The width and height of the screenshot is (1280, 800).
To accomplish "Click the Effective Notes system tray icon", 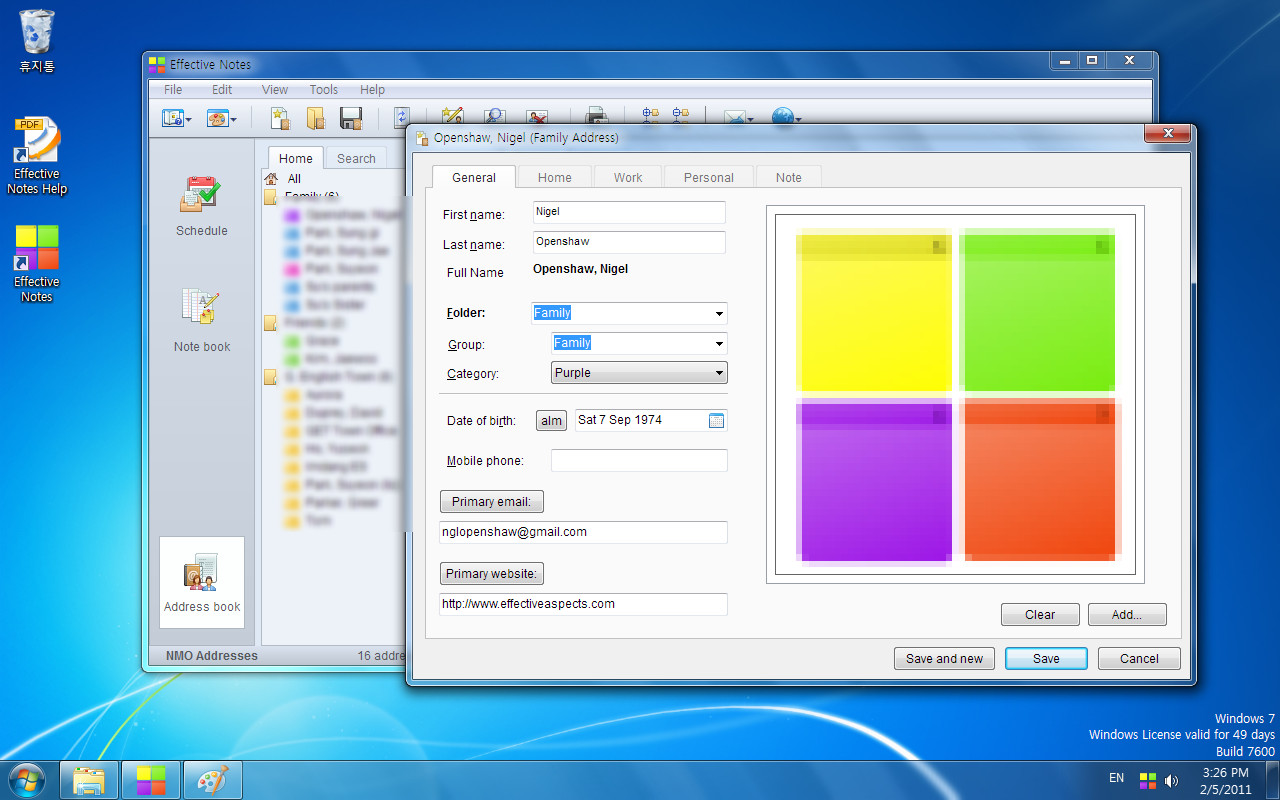I will point(1148,780).
